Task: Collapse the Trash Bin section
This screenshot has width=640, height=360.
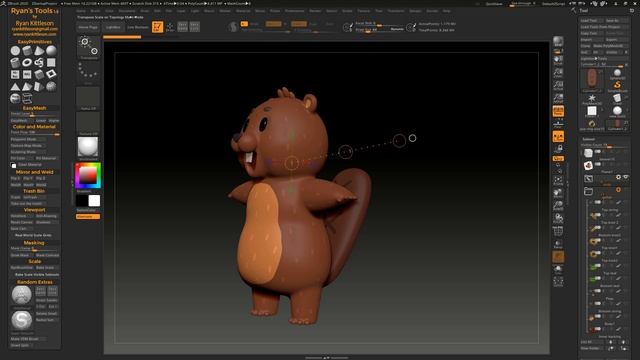Action: coord(35,191)
